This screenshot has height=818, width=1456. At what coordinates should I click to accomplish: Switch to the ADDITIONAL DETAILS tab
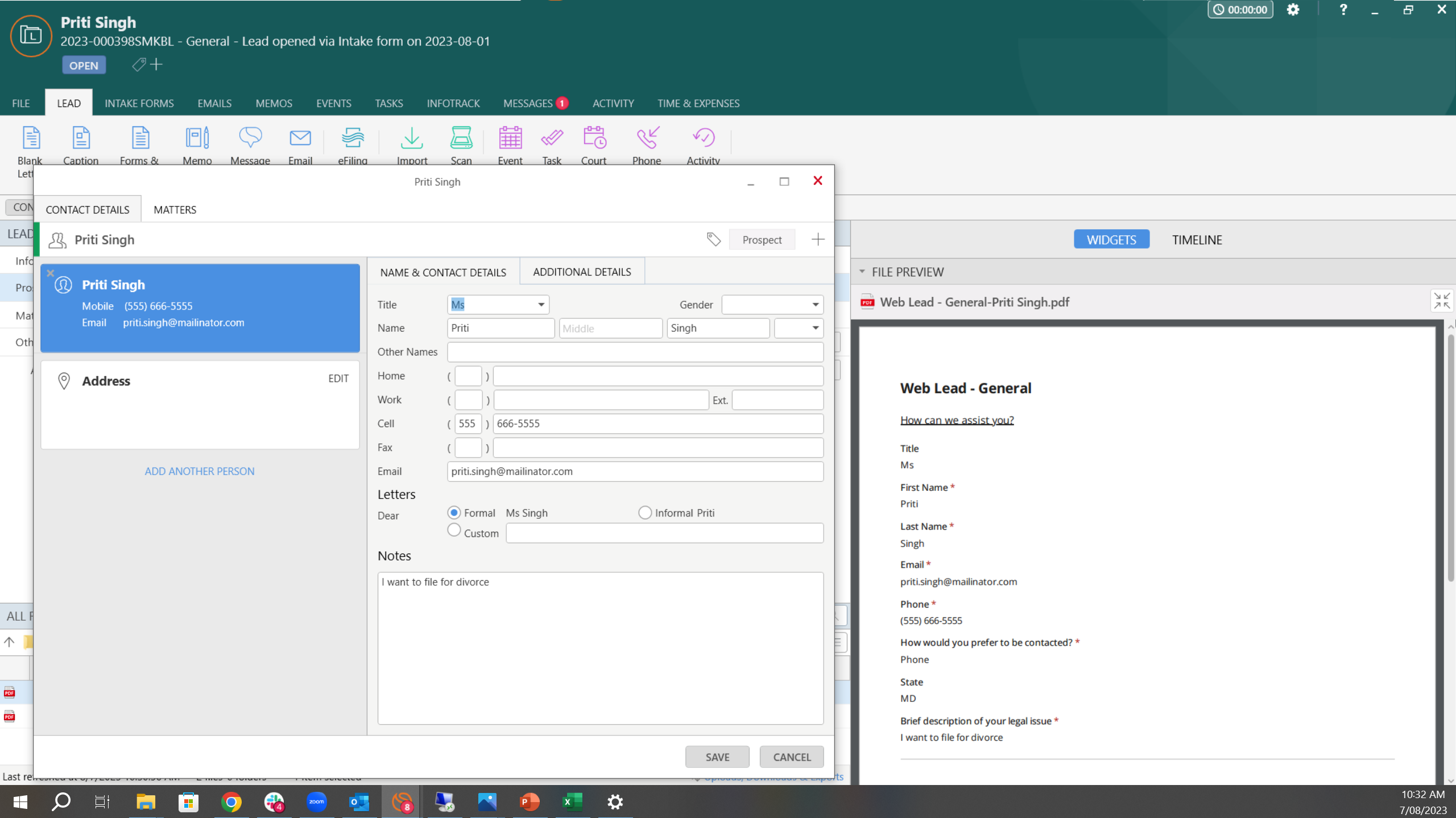pyautogui.click(x=582, y=272)
